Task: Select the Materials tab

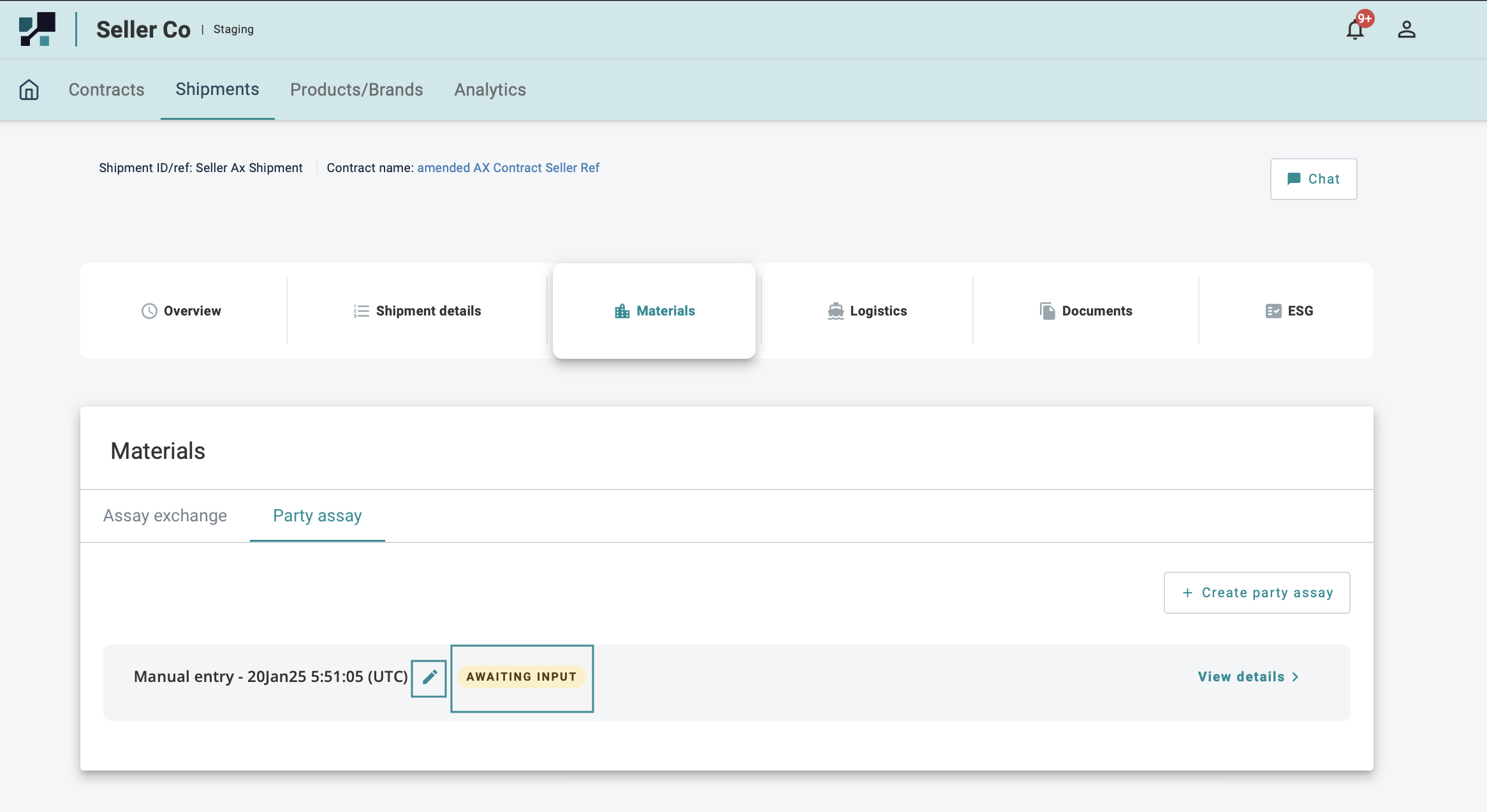Action: pyautogui.click(x=654, y=311)
